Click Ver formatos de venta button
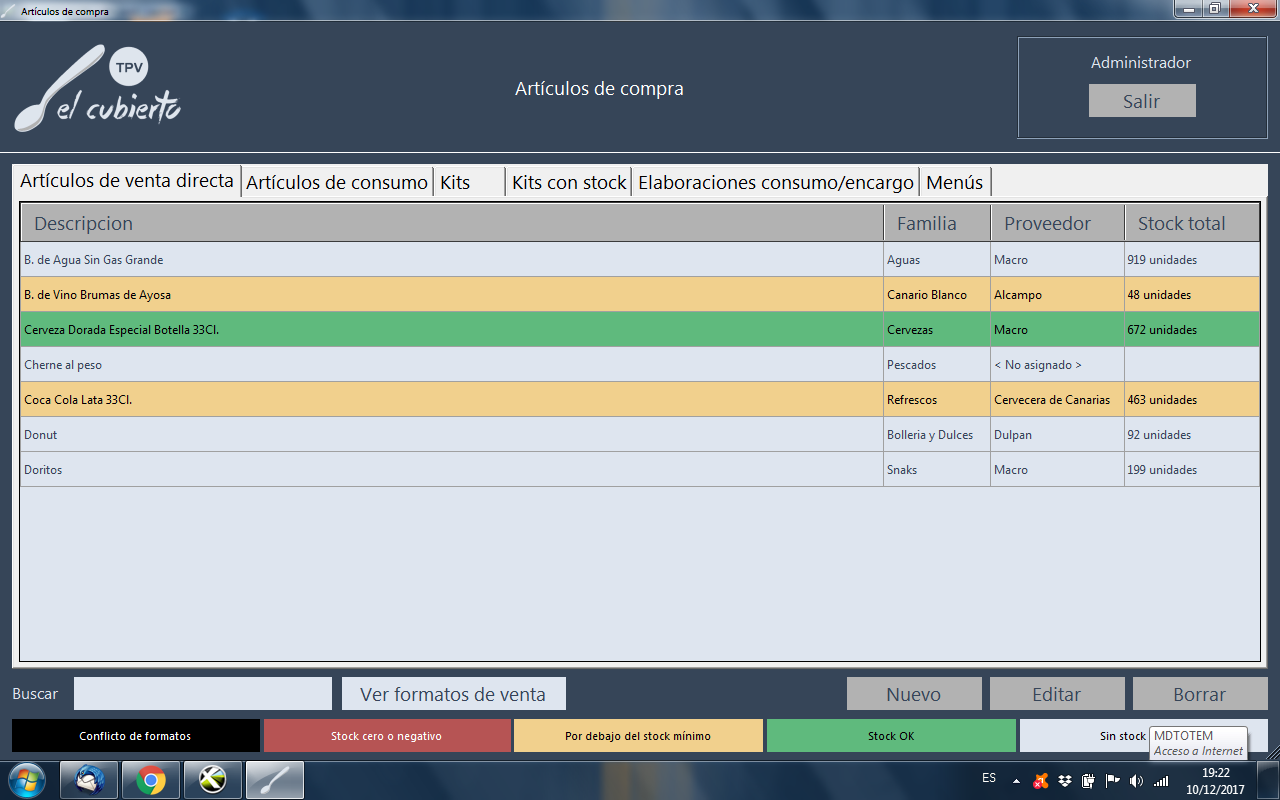This screenshot has height=800, width=1280. [x=453, y=694]
